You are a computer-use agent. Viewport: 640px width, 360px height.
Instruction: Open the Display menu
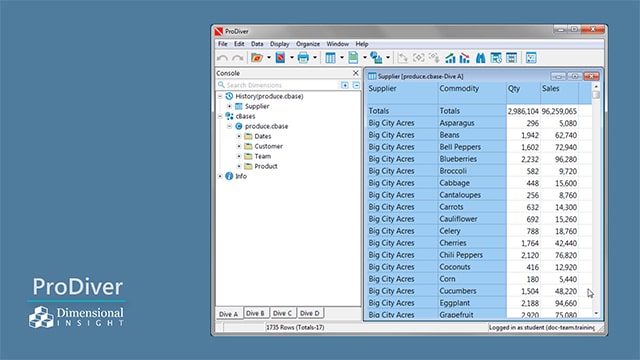[280, 44]
